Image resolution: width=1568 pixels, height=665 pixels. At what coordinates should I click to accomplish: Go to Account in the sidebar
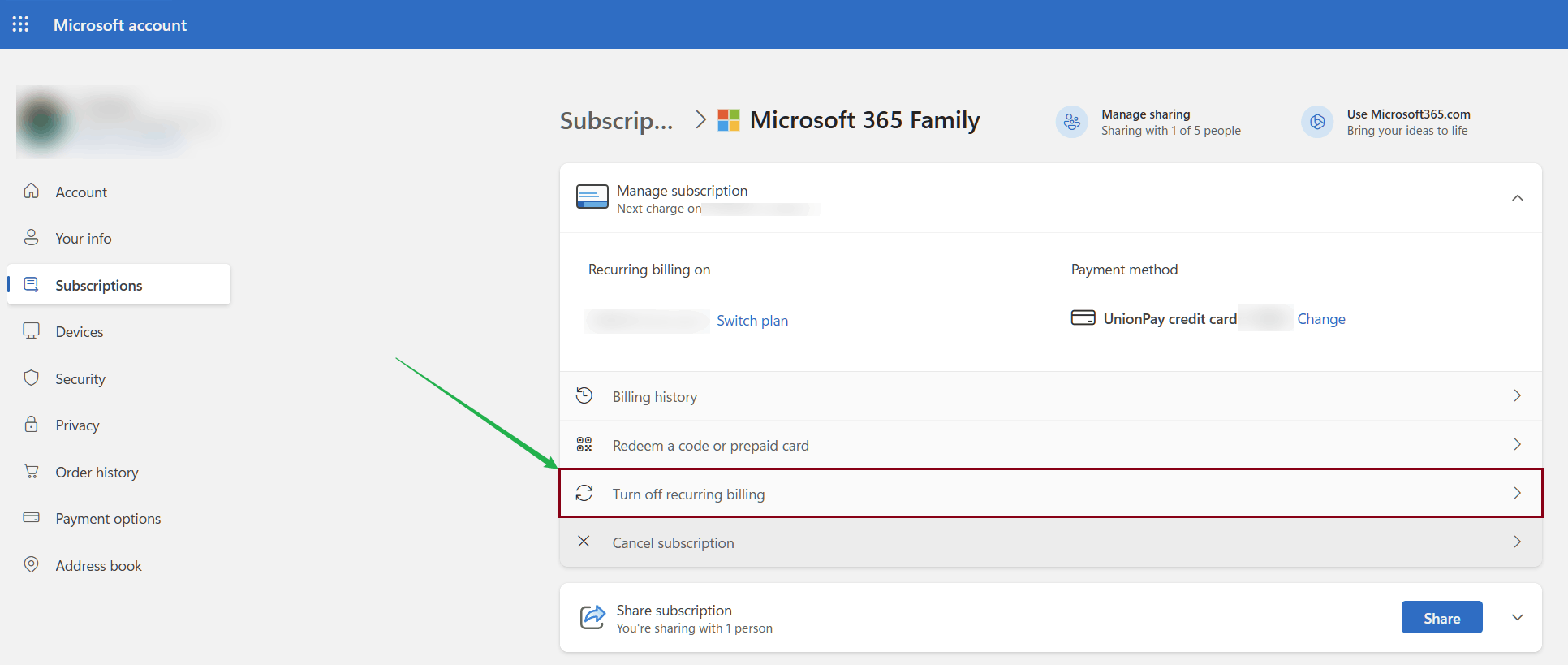point(118,192)
